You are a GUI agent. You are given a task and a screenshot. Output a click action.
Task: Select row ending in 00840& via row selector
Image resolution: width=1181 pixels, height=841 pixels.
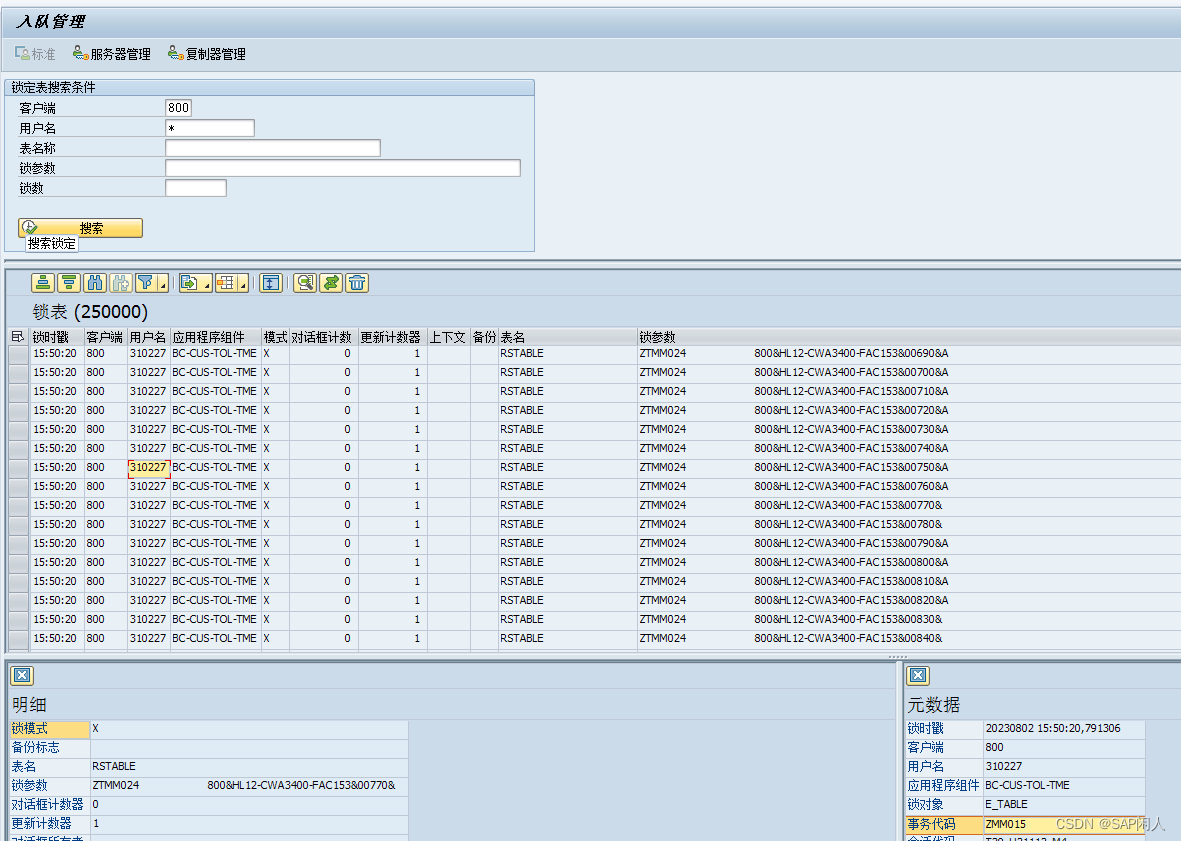(x=18, y=638)
